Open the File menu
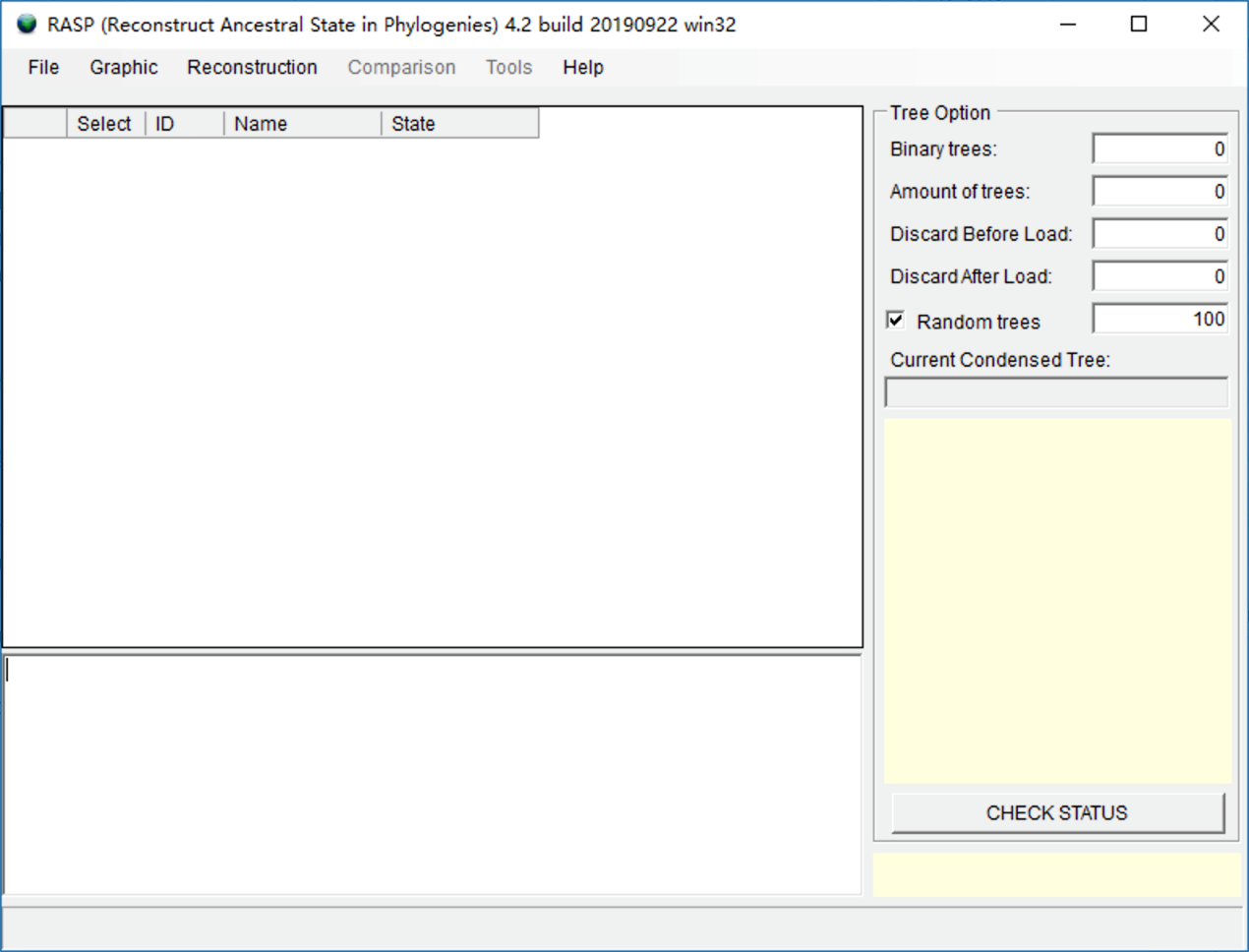The width and height of the screenshot is (1249, 952). (43, 67)
